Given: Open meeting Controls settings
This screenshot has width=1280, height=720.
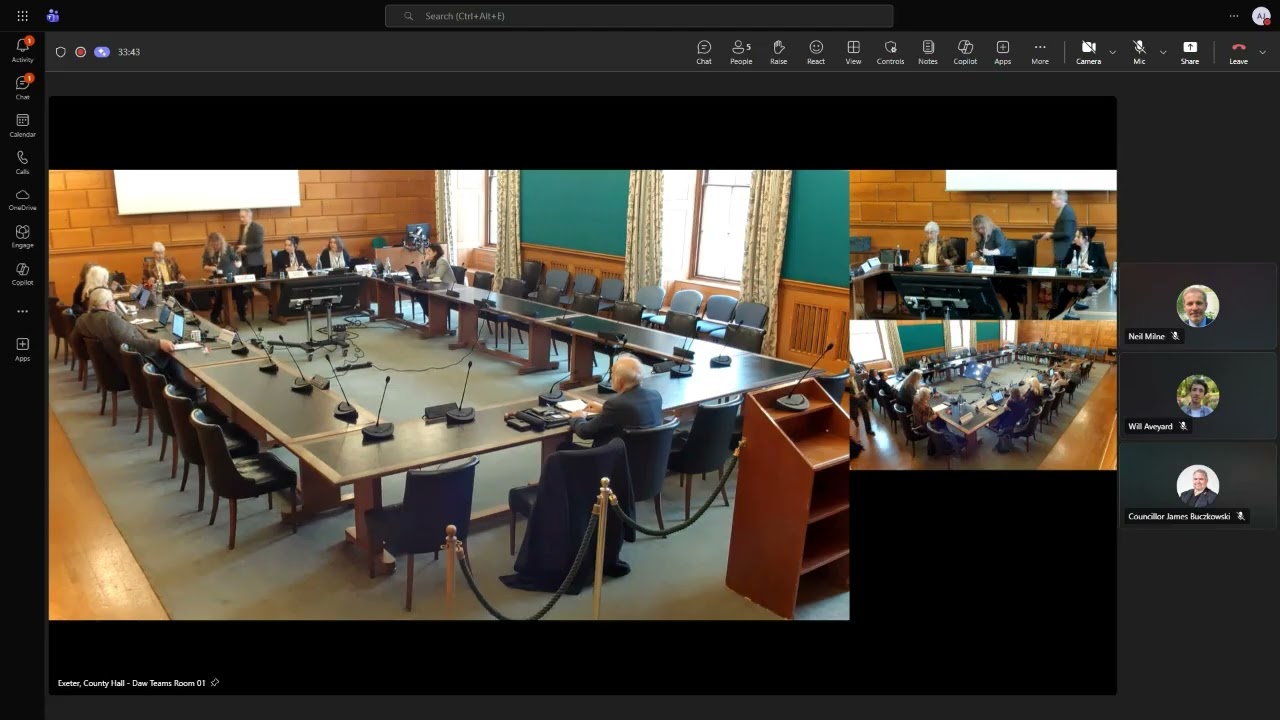Looking at the screenshot, I should click(890, 52).
